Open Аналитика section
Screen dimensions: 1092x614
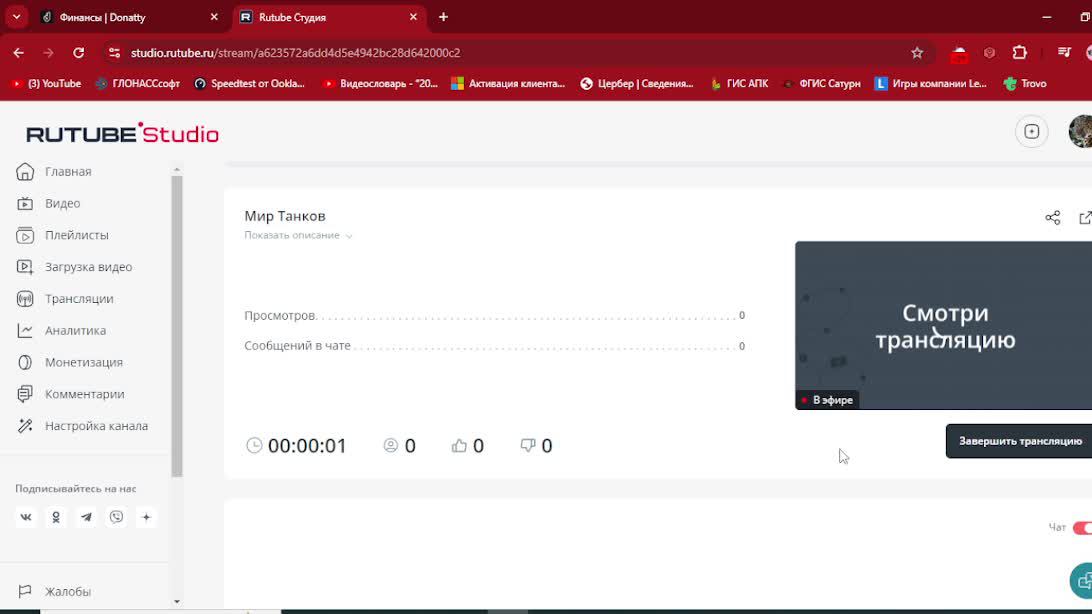(75, 331)
